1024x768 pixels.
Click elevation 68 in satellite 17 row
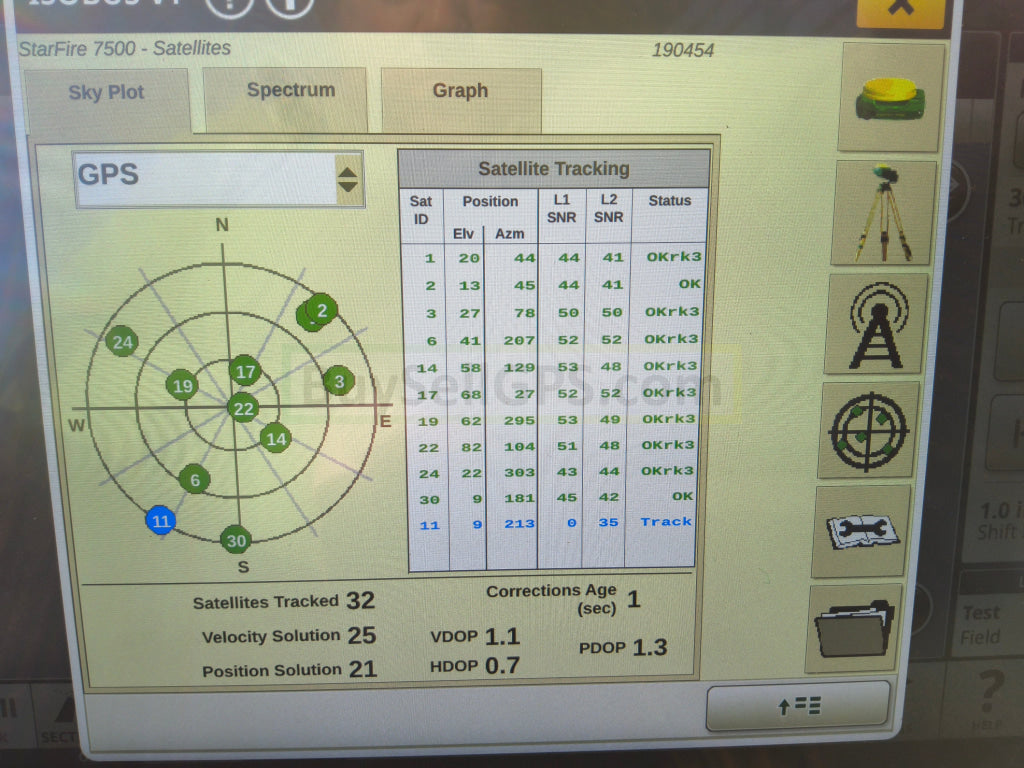pos(471,394)
